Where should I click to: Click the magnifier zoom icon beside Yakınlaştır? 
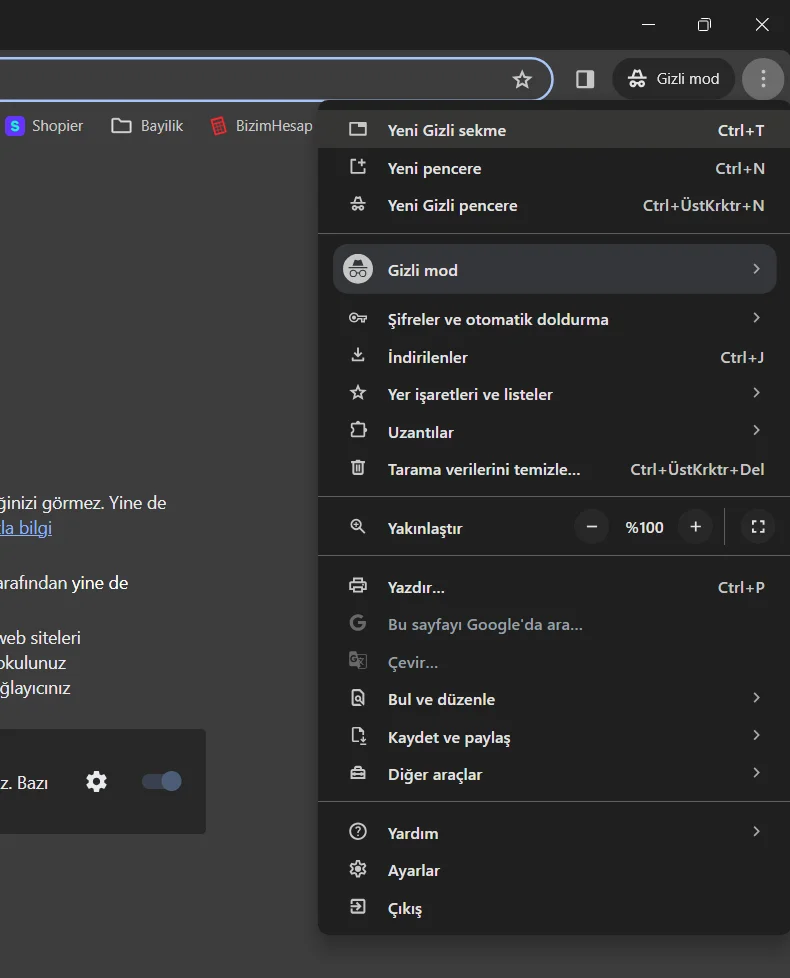[358, 526]
